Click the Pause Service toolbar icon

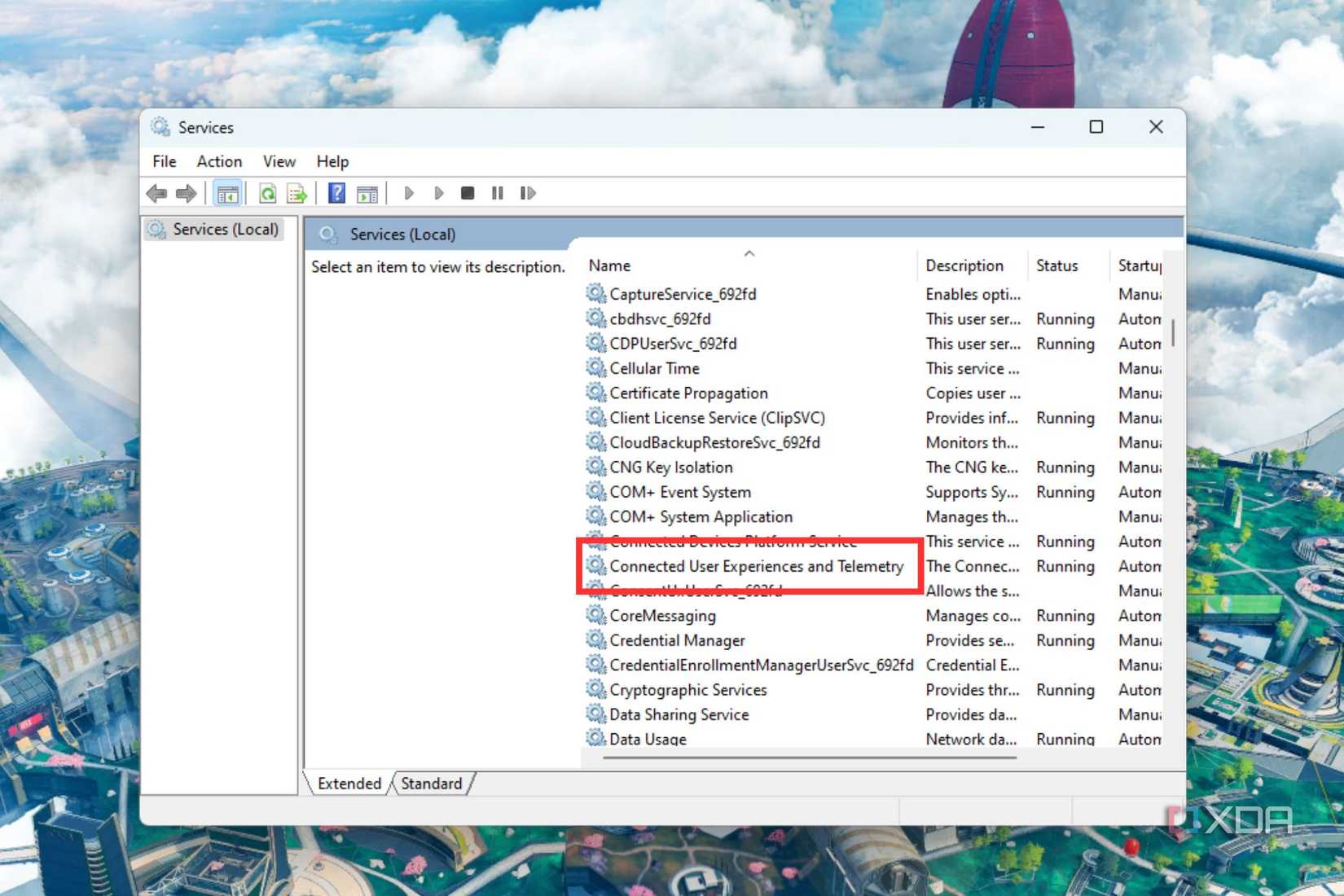tap(498, 193)
